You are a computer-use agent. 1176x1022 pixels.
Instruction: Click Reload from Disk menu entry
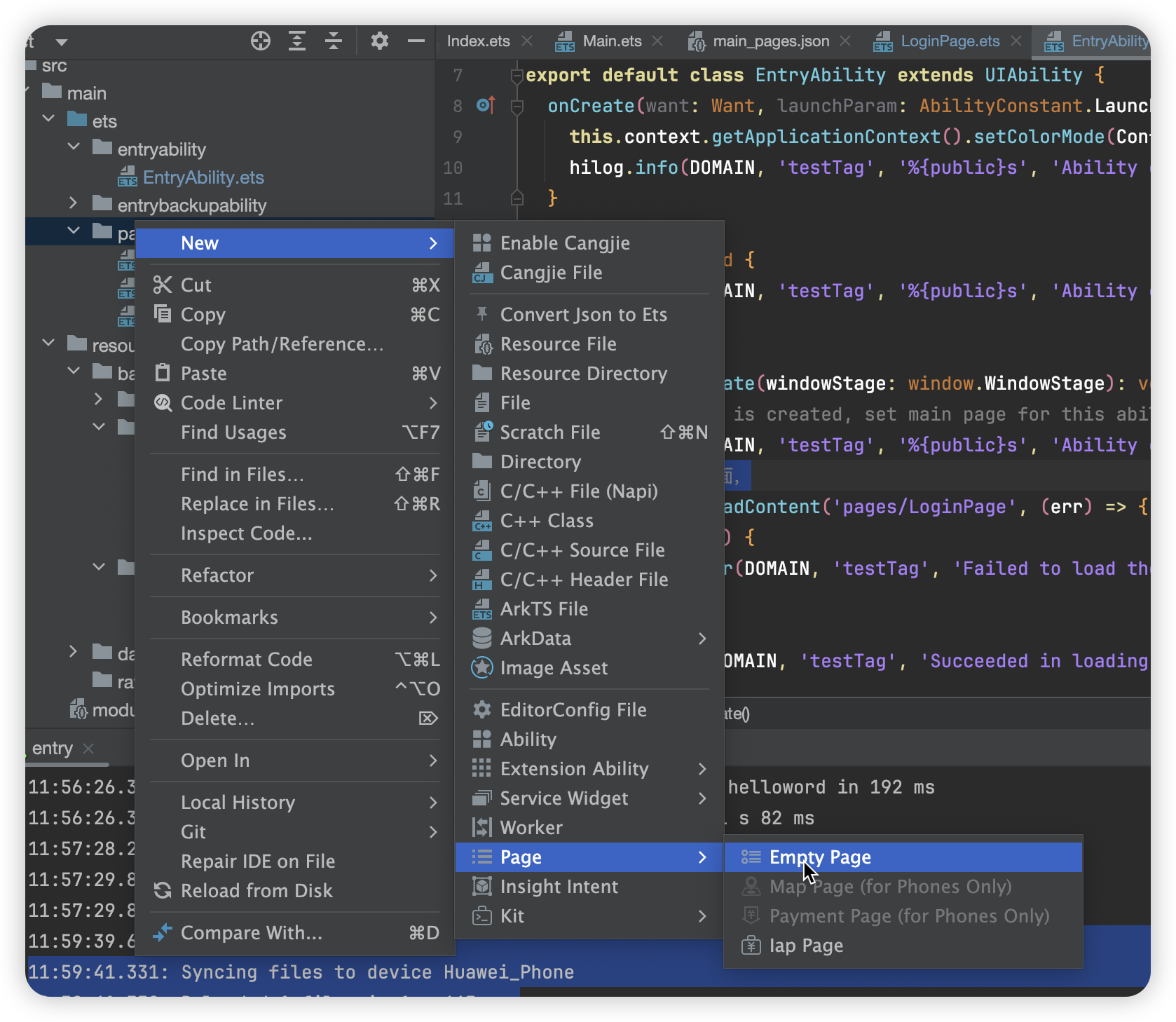pyautogui.click(x=257, y=891)
